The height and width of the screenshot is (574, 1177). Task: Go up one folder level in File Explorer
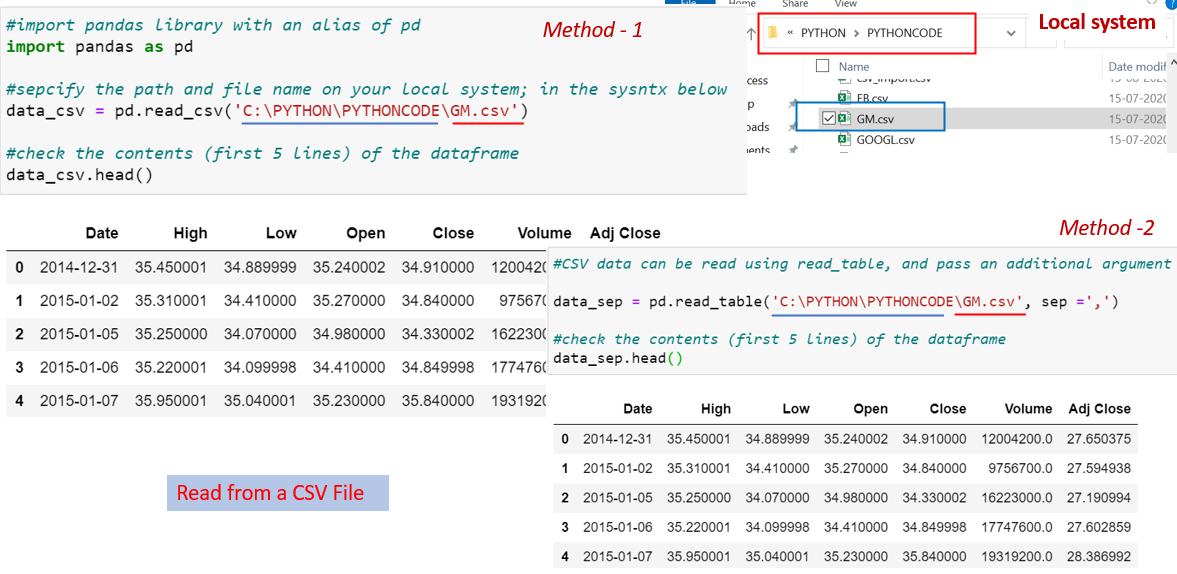click(751, 34)
